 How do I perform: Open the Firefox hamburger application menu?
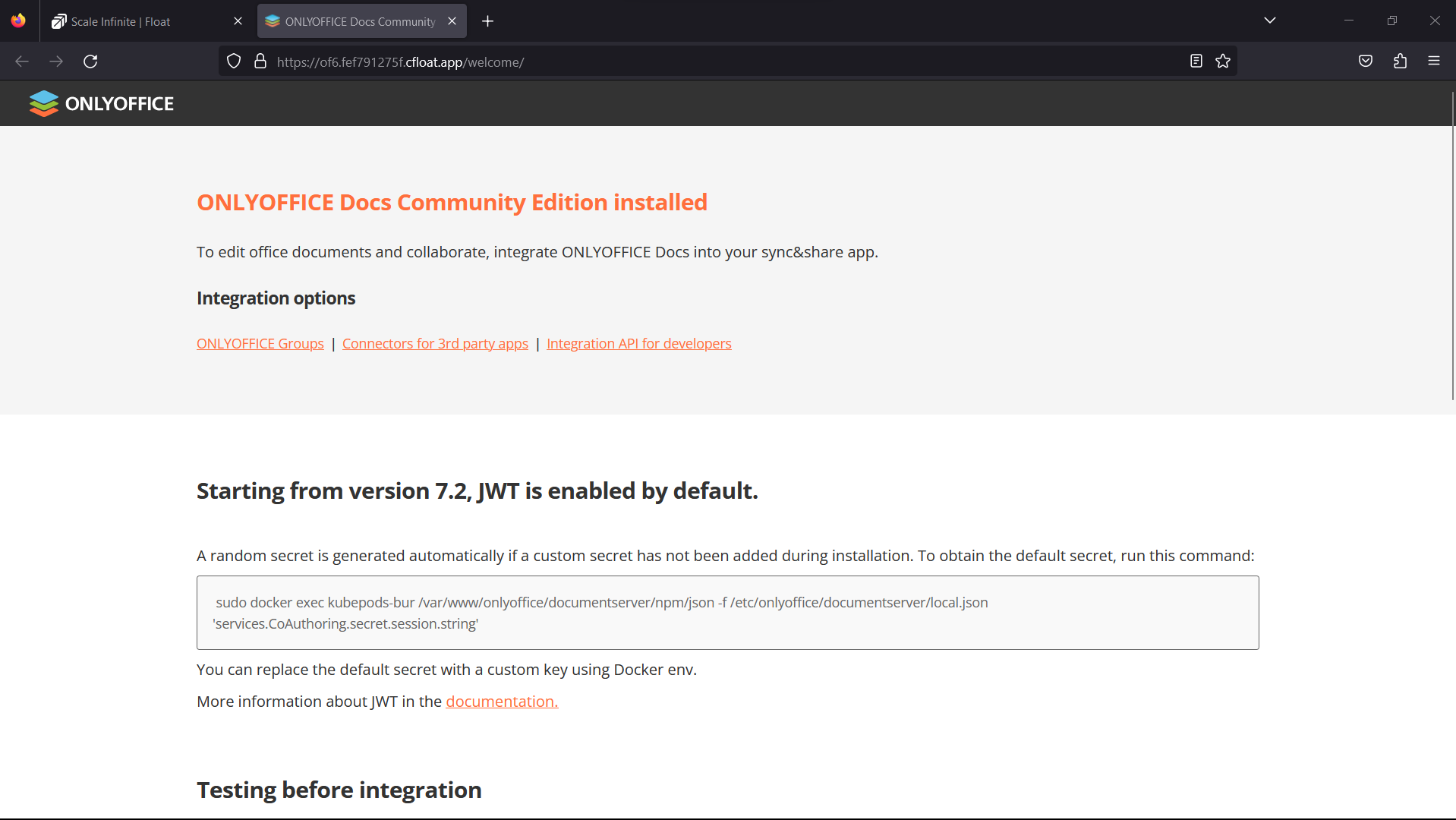[1434, 61]
